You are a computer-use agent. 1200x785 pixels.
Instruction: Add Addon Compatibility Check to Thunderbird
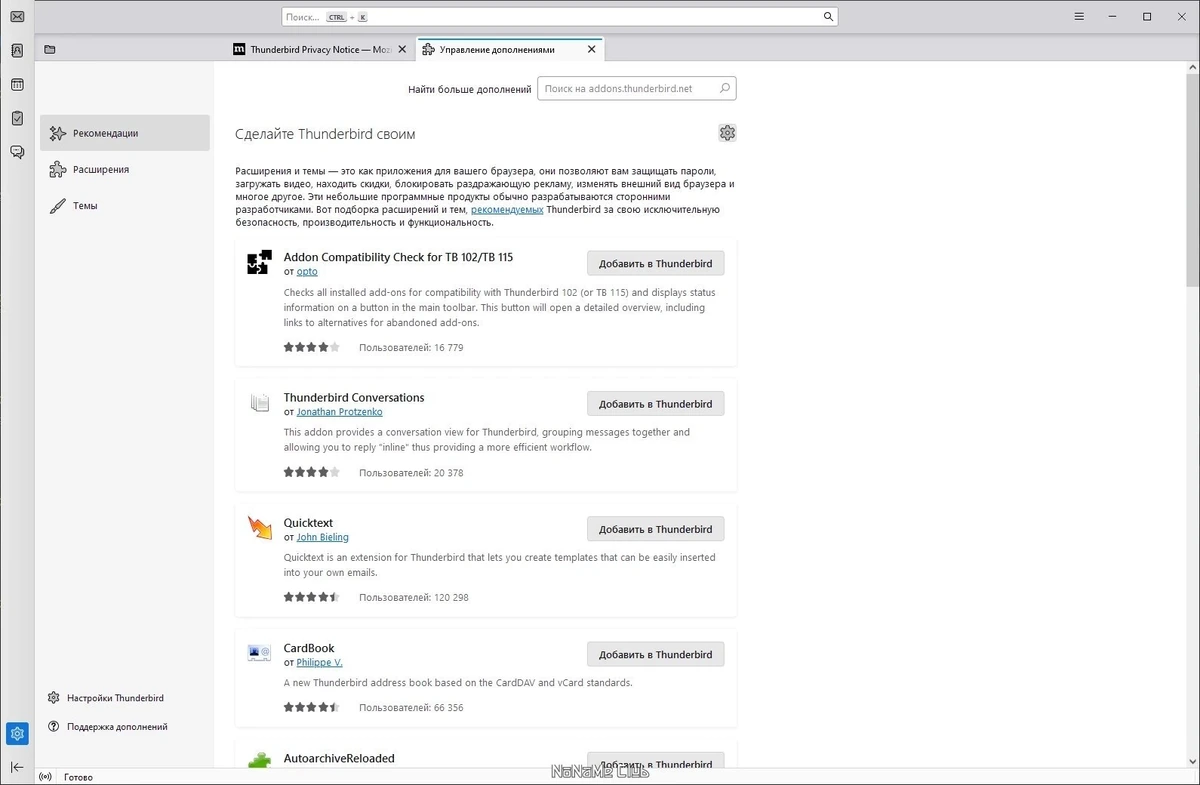pyautogui.click(x=655, y=263)
